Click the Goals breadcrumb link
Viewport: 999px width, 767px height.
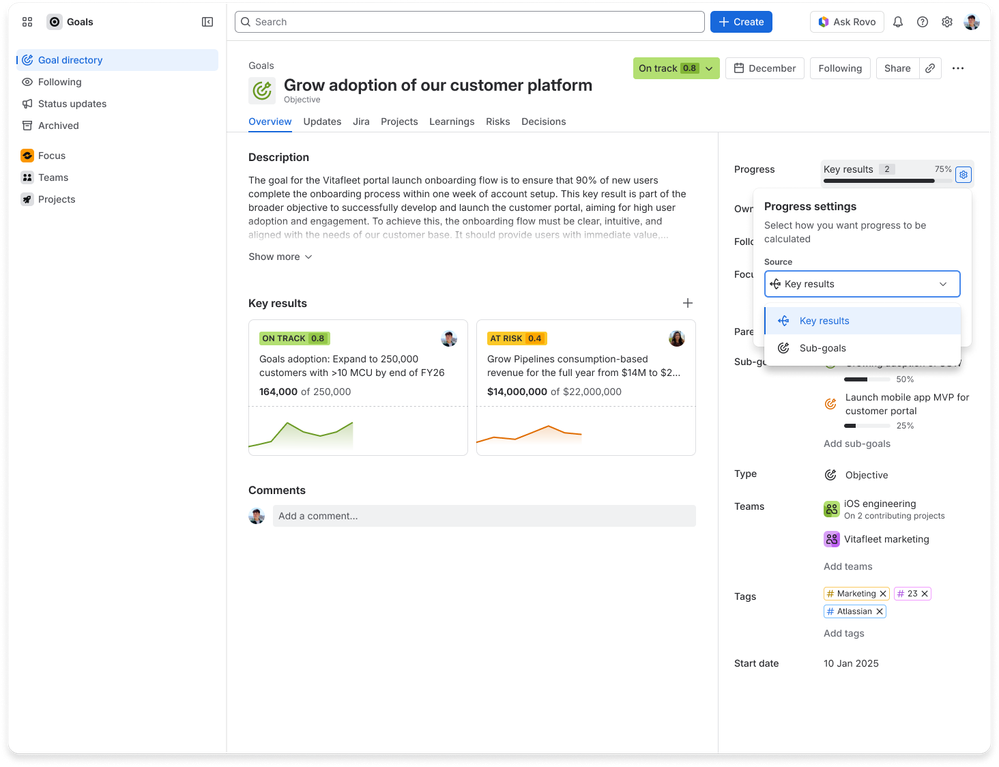coord(261,66)
